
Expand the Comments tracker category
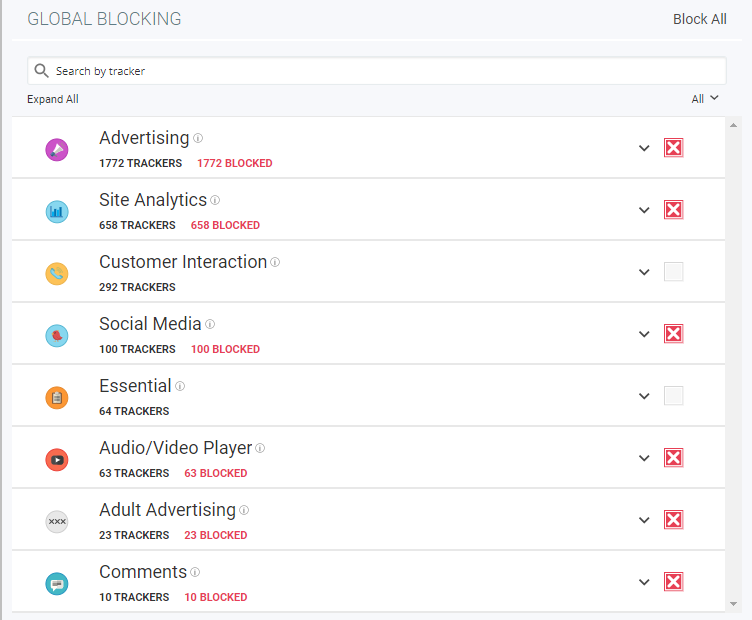click(x=644, y=582)
